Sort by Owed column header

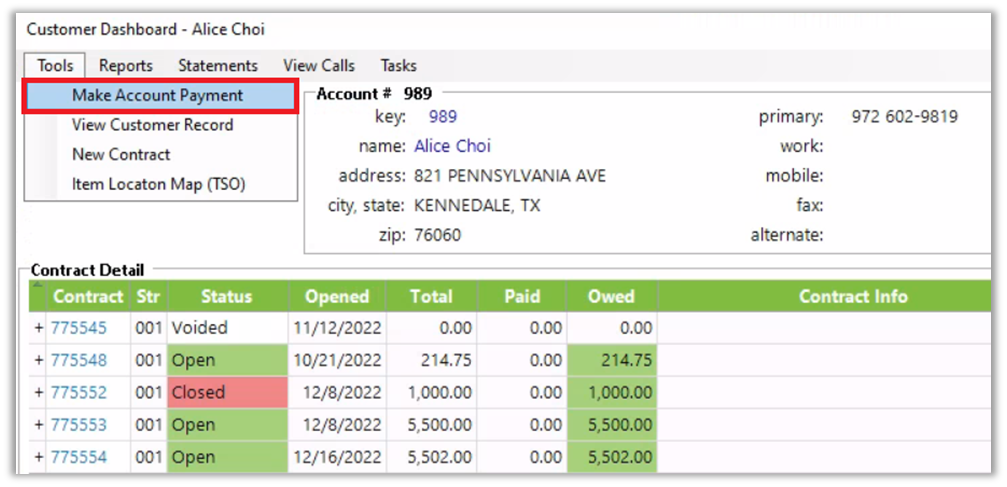611,296
